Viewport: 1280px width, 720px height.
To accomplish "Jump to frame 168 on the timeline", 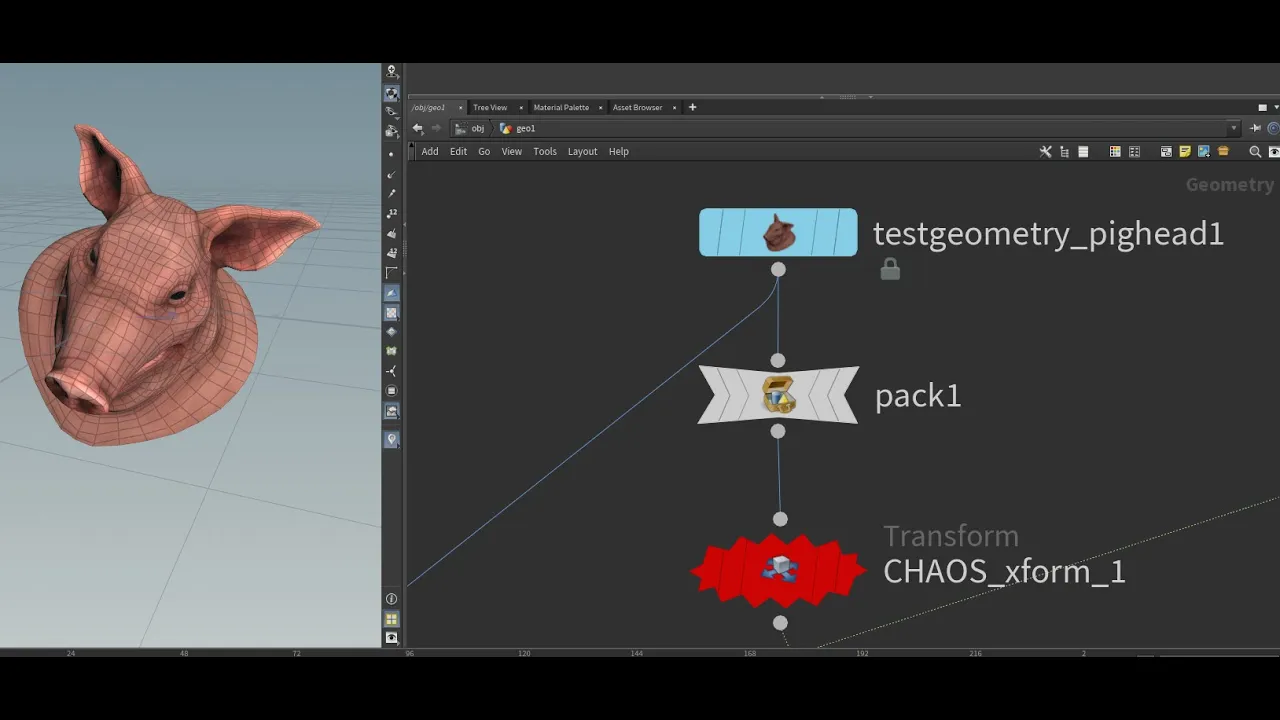I will click(750, 653).
